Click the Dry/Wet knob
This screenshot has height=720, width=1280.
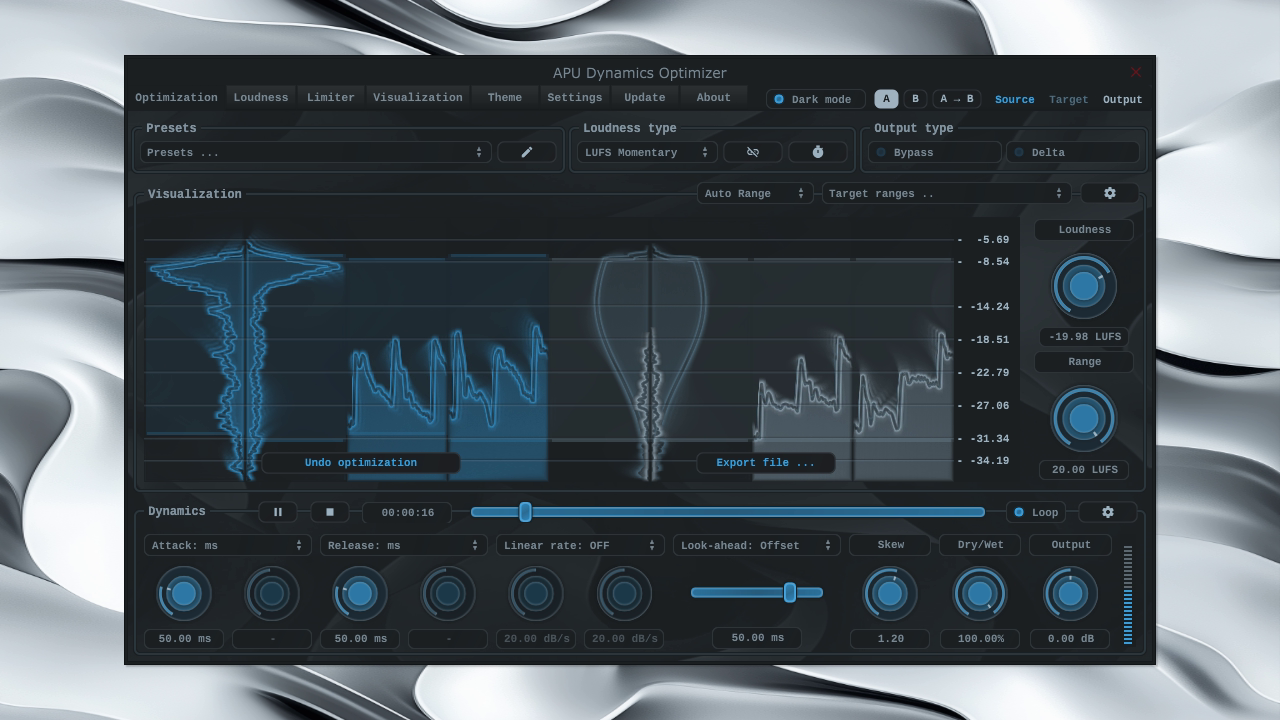point(980,593)
